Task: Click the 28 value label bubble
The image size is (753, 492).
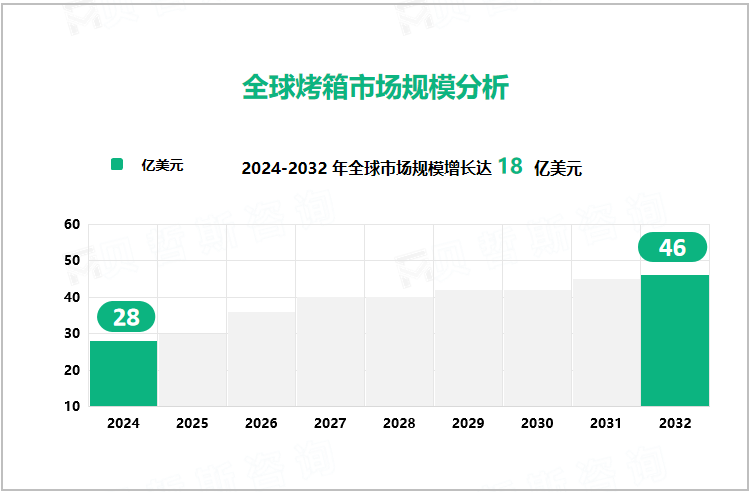Action: [x=126, y=317]
